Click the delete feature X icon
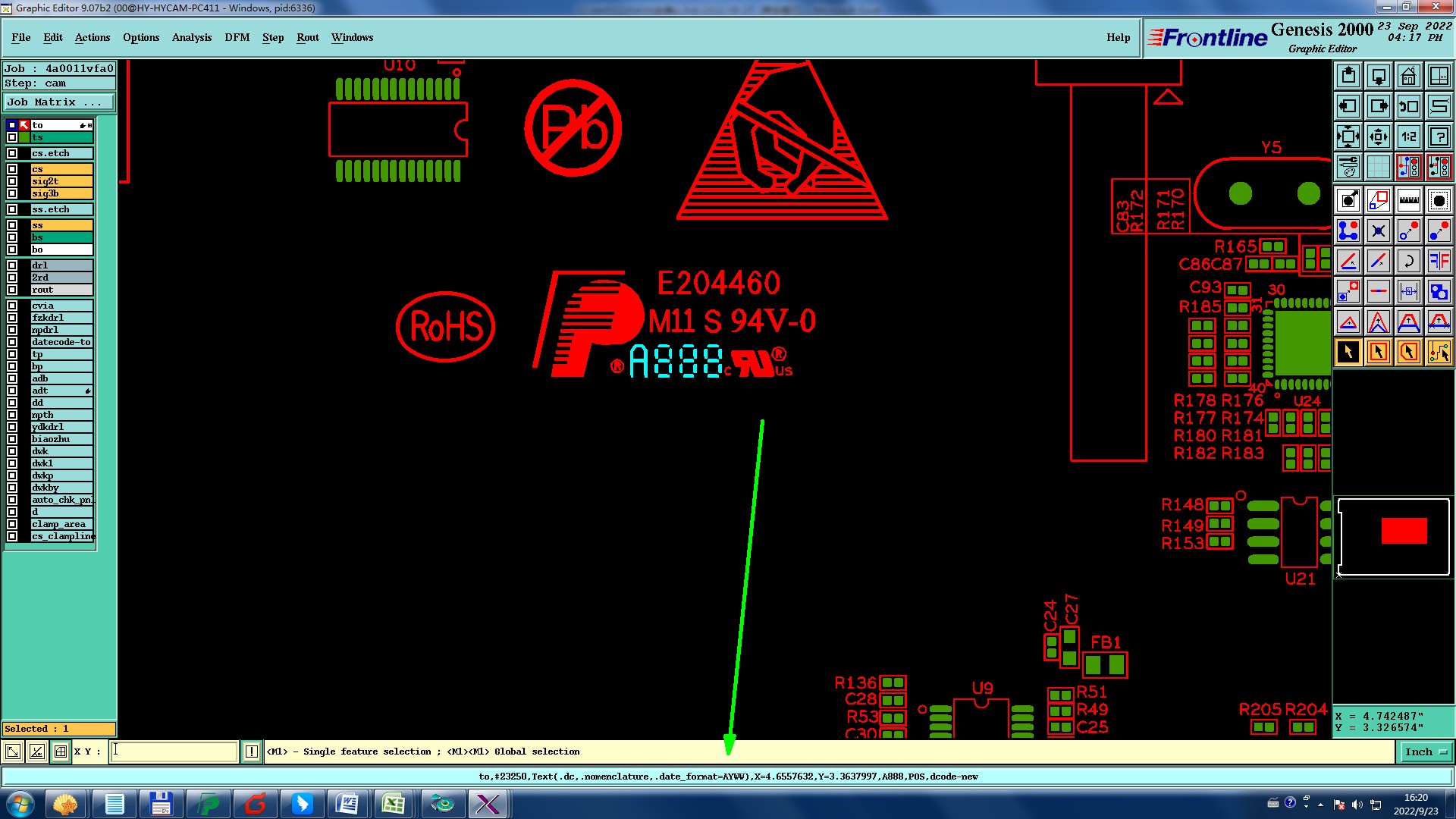1456x819 pixels. (x=1379, y=231)
